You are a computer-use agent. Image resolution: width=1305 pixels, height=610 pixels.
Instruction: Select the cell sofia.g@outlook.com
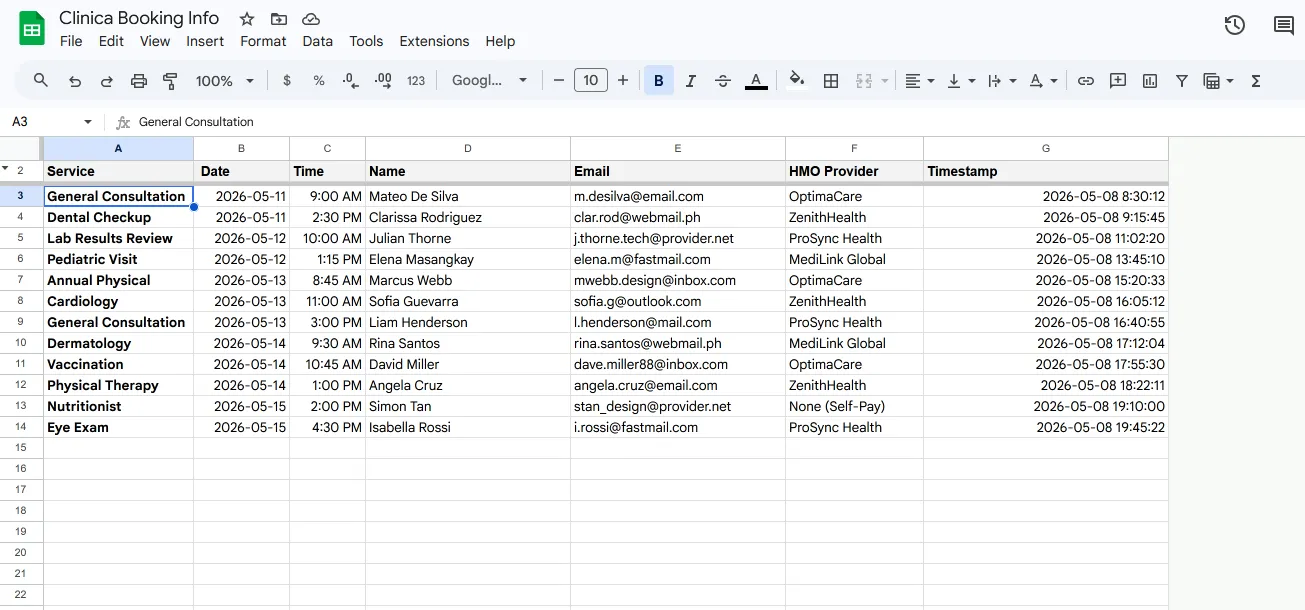[678, 301]
